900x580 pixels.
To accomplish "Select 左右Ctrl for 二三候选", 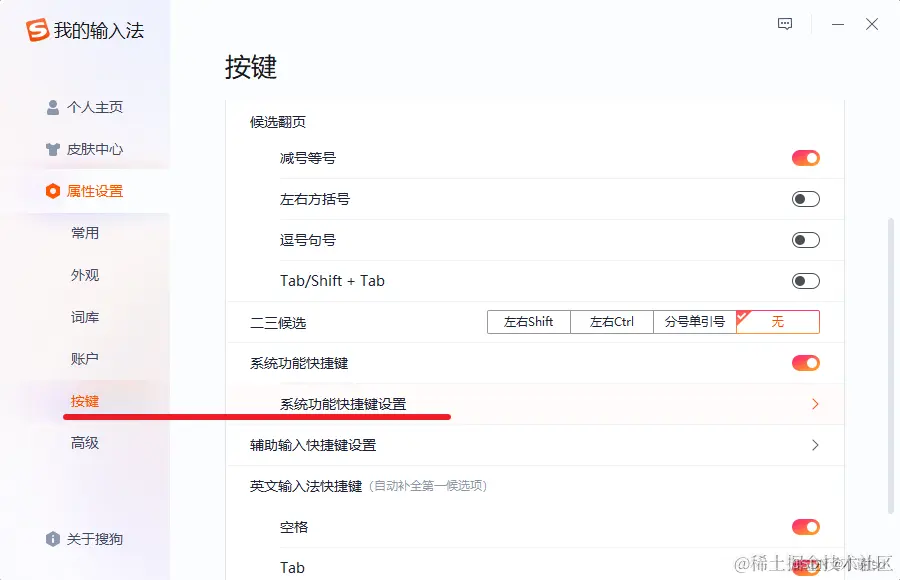I will point(612,322).
